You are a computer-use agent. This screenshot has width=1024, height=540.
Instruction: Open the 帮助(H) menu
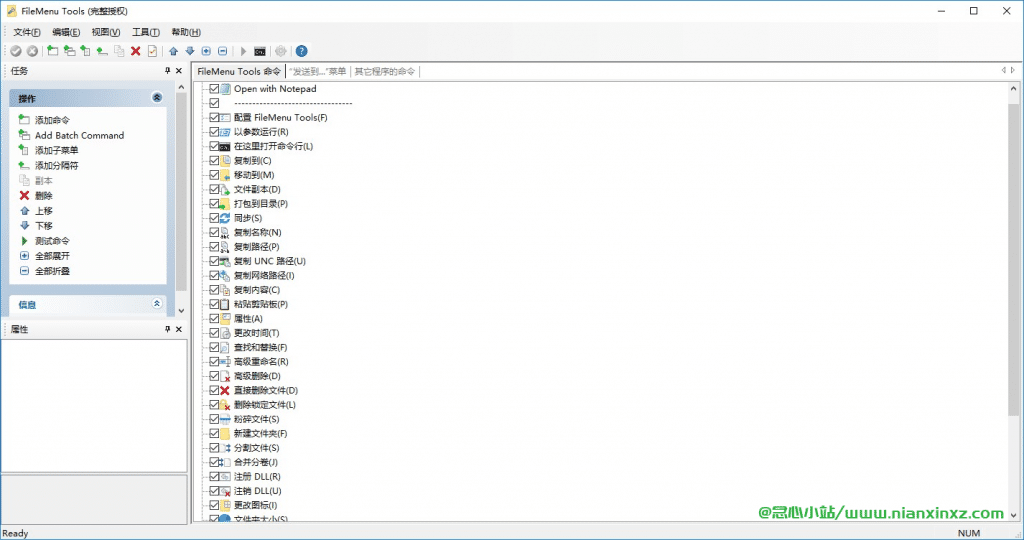click(x=186, y=32)
